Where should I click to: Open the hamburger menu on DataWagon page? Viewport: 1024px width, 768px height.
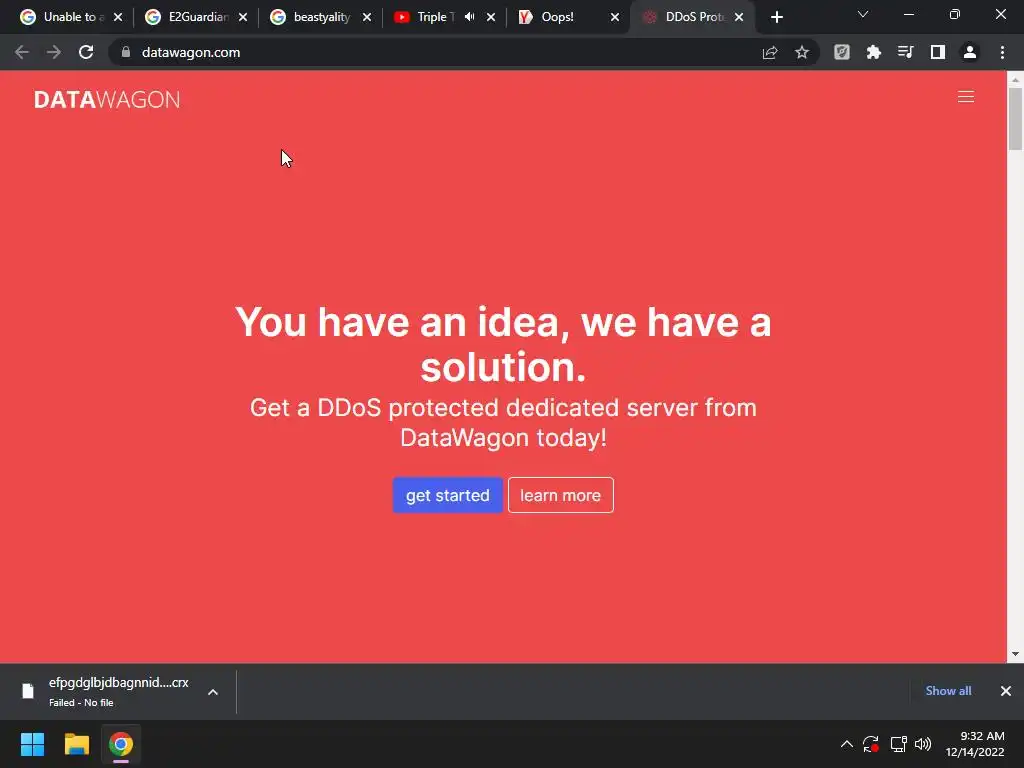(x=965, y=97)
